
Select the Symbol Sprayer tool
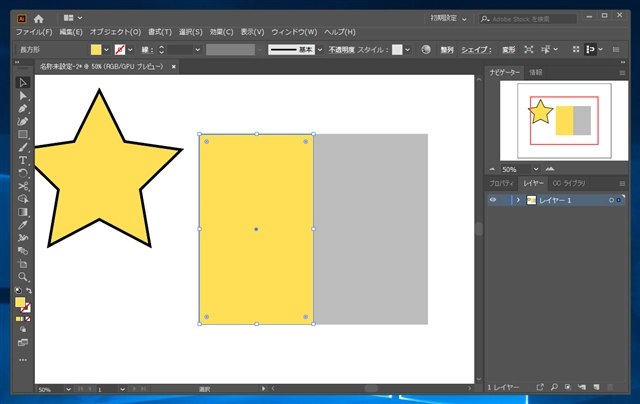pos(23,238)
